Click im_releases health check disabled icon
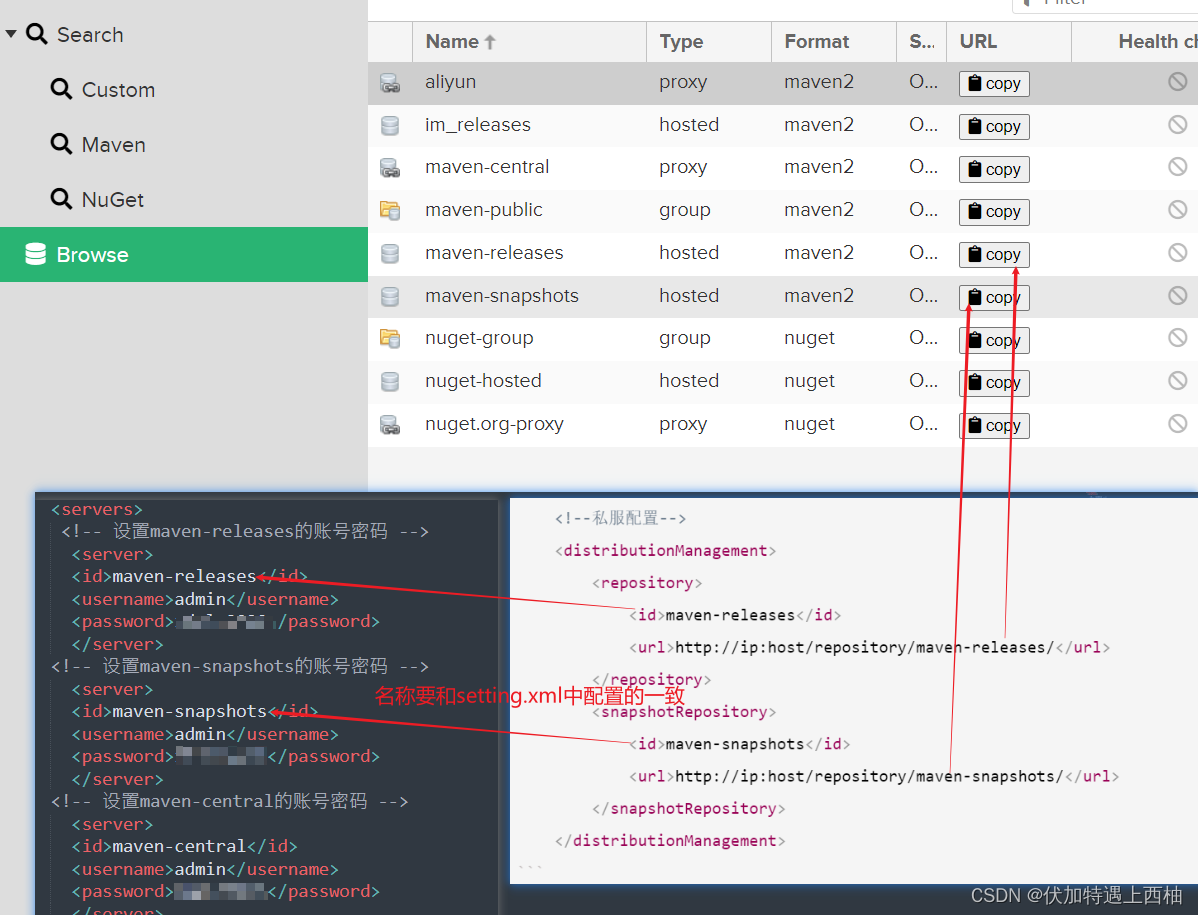Image resolution: width=1198 pixels, height=915 pixels. [1177, 124]
